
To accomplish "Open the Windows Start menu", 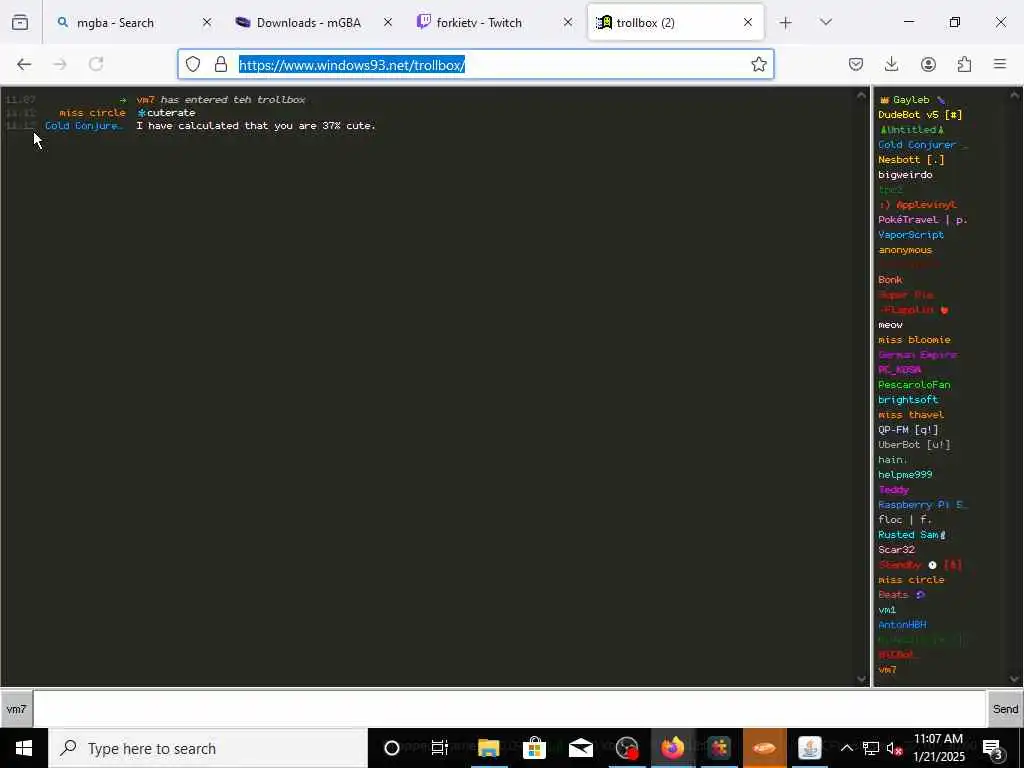I will tap(24, 748).
